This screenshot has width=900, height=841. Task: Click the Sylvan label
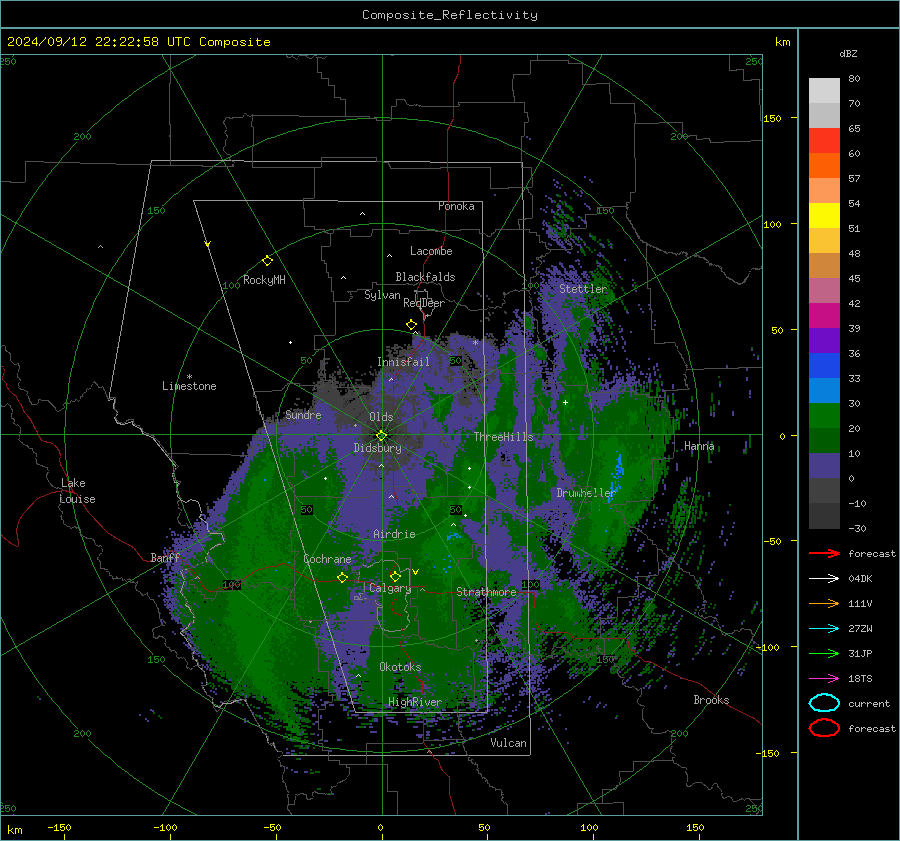(382, 295)
